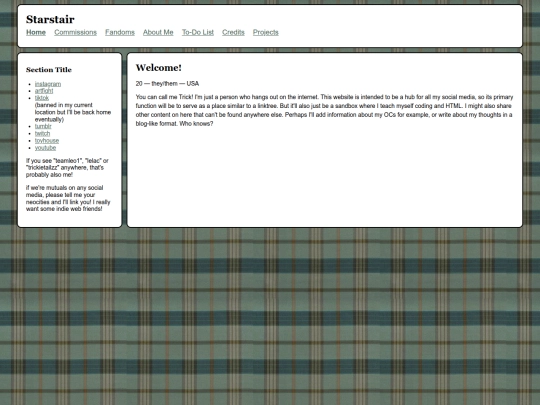Screen dimensions: 540x405
Task: View the Credits page
Action: [233, 32]
